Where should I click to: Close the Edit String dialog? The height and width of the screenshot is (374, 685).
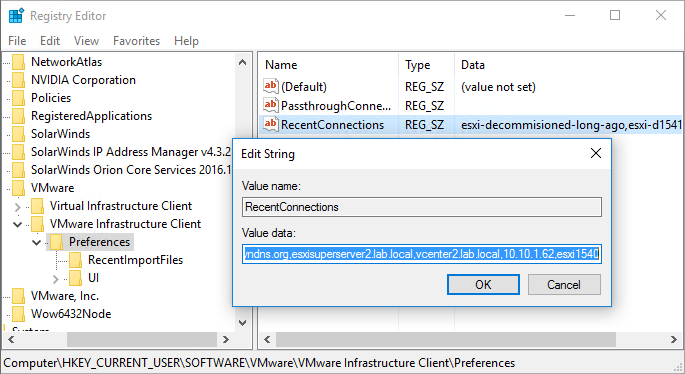[596, 153]
